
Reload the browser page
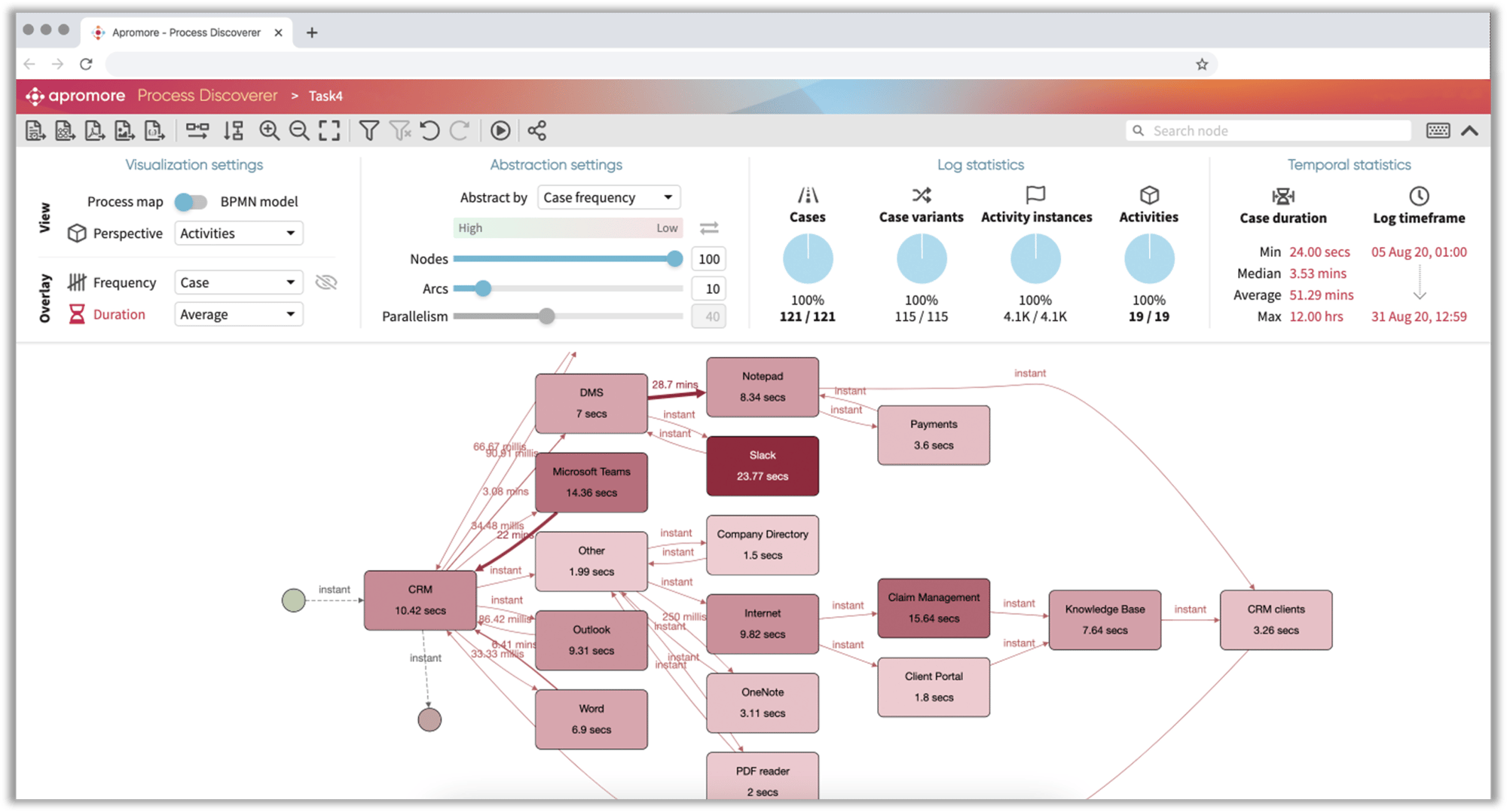pyautogui.click(x=87, y=64)
